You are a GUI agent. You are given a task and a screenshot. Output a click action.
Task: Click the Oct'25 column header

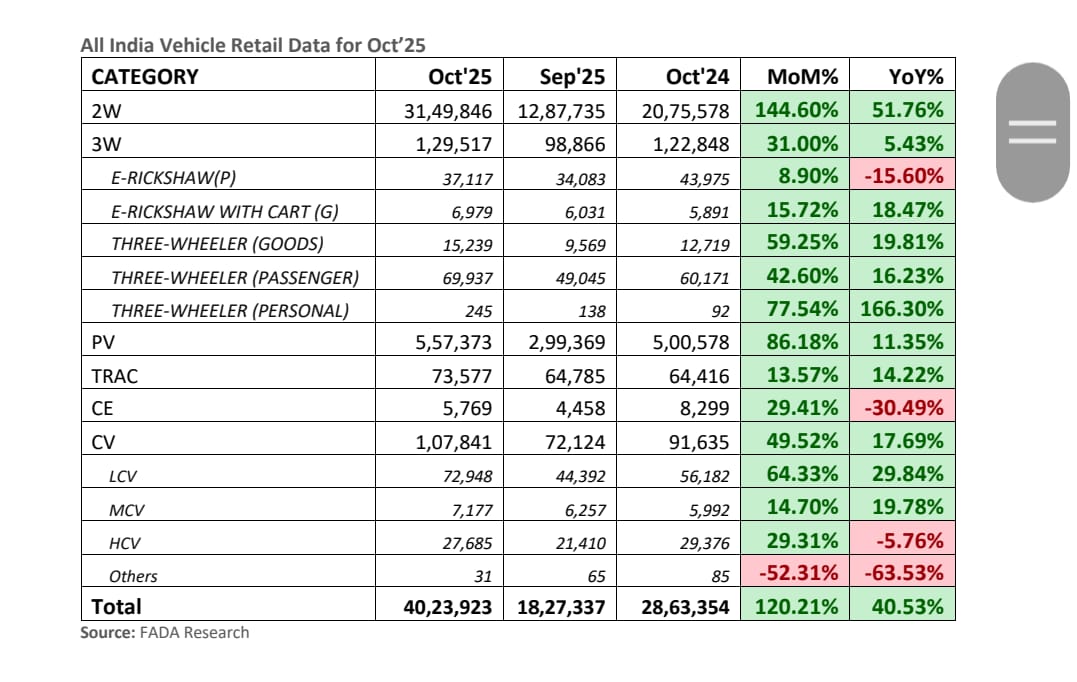point(458,77)
